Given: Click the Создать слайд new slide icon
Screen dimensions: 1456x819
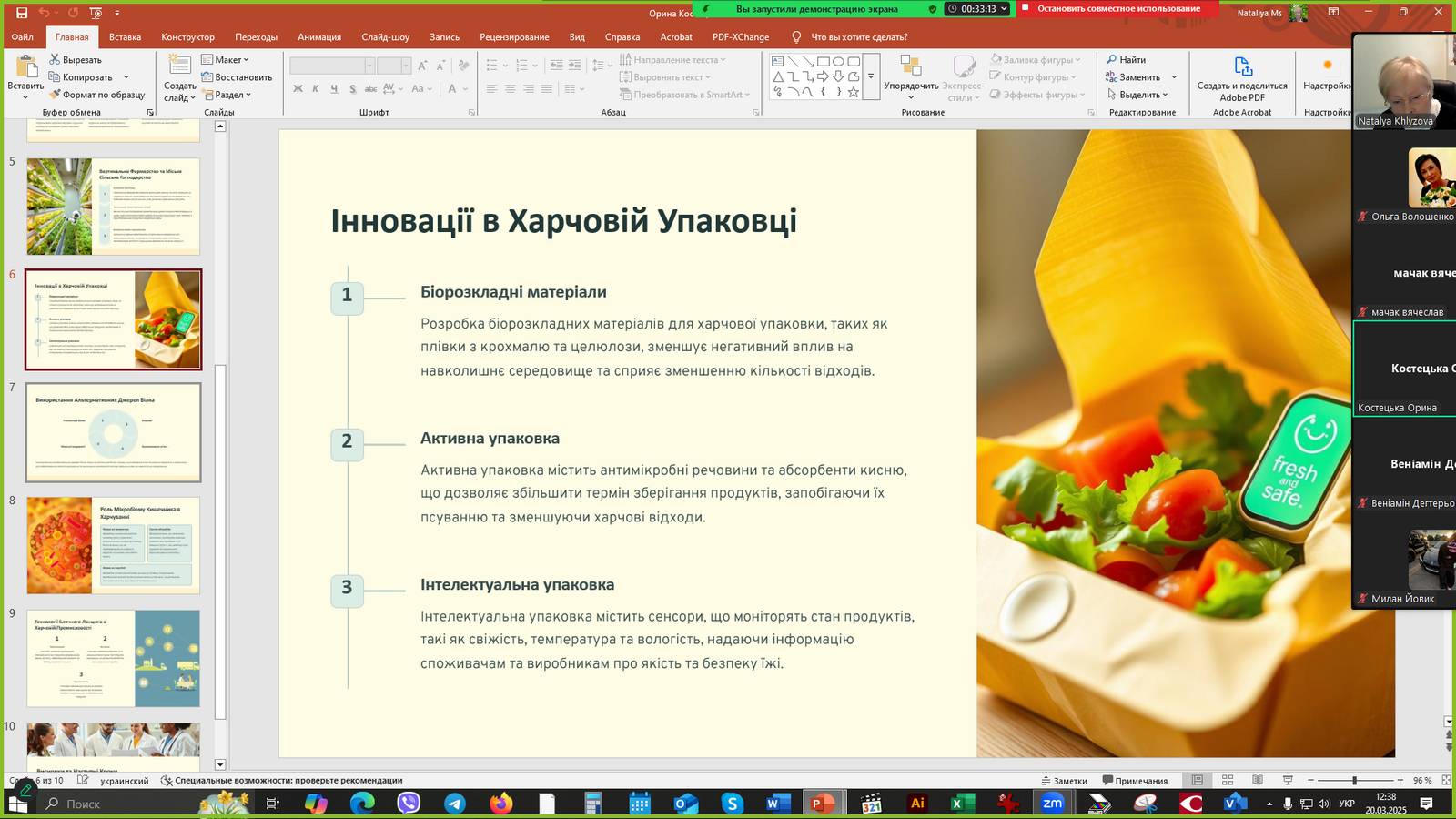Looking at the screenshot, I should 180,66.
